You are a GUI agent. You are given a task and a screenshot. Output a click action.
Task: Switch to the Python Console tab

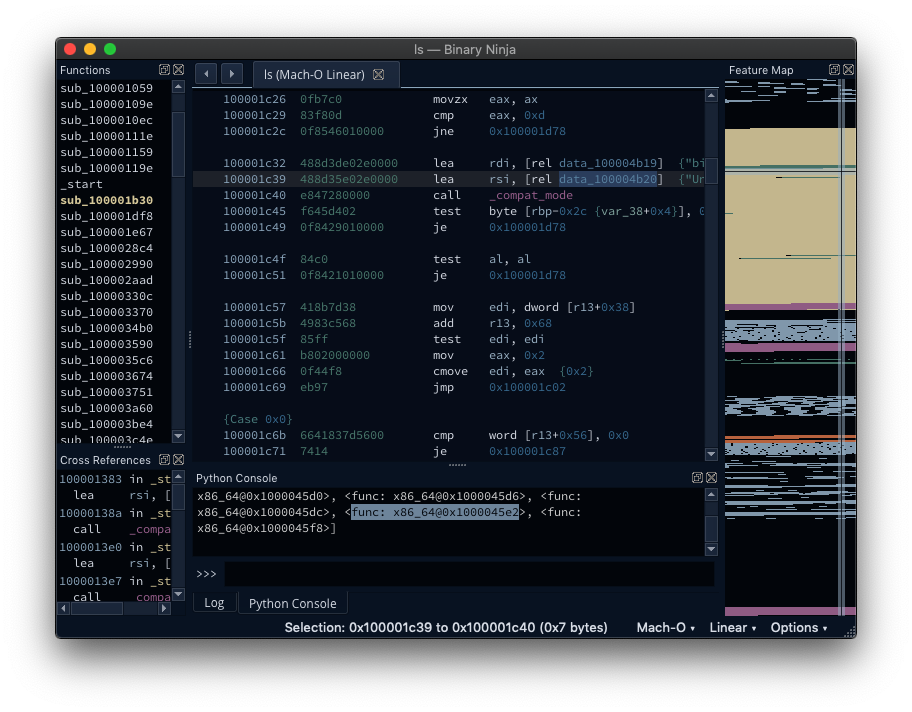293,603
